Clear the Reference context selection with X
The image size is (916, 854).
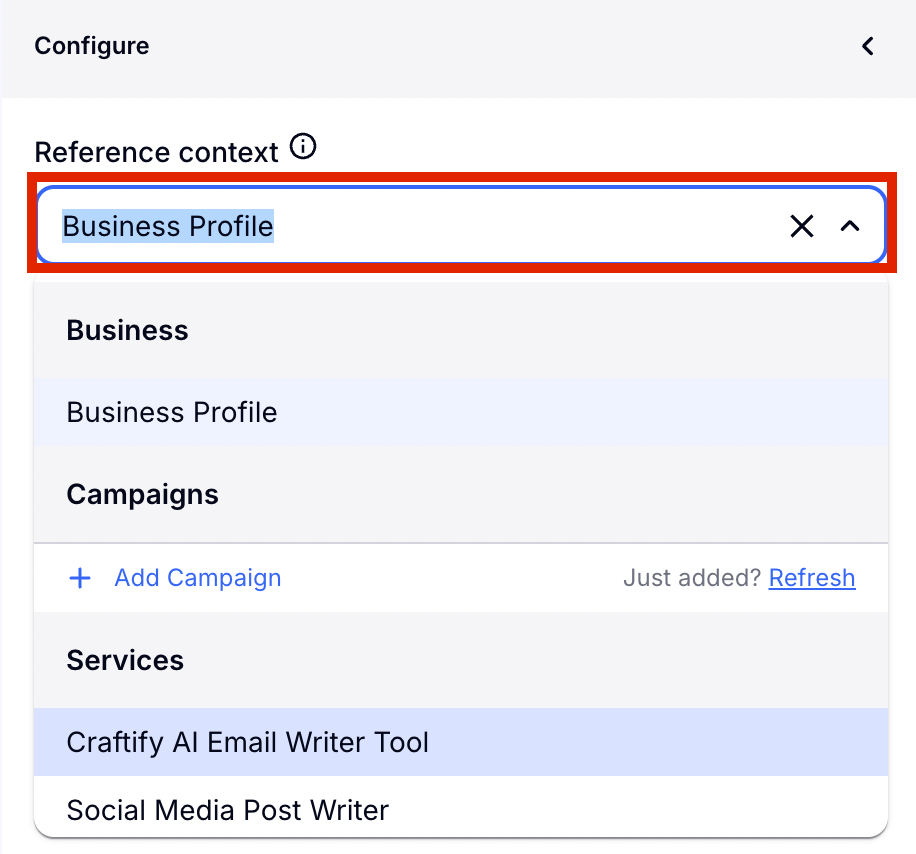coord(801,227)
